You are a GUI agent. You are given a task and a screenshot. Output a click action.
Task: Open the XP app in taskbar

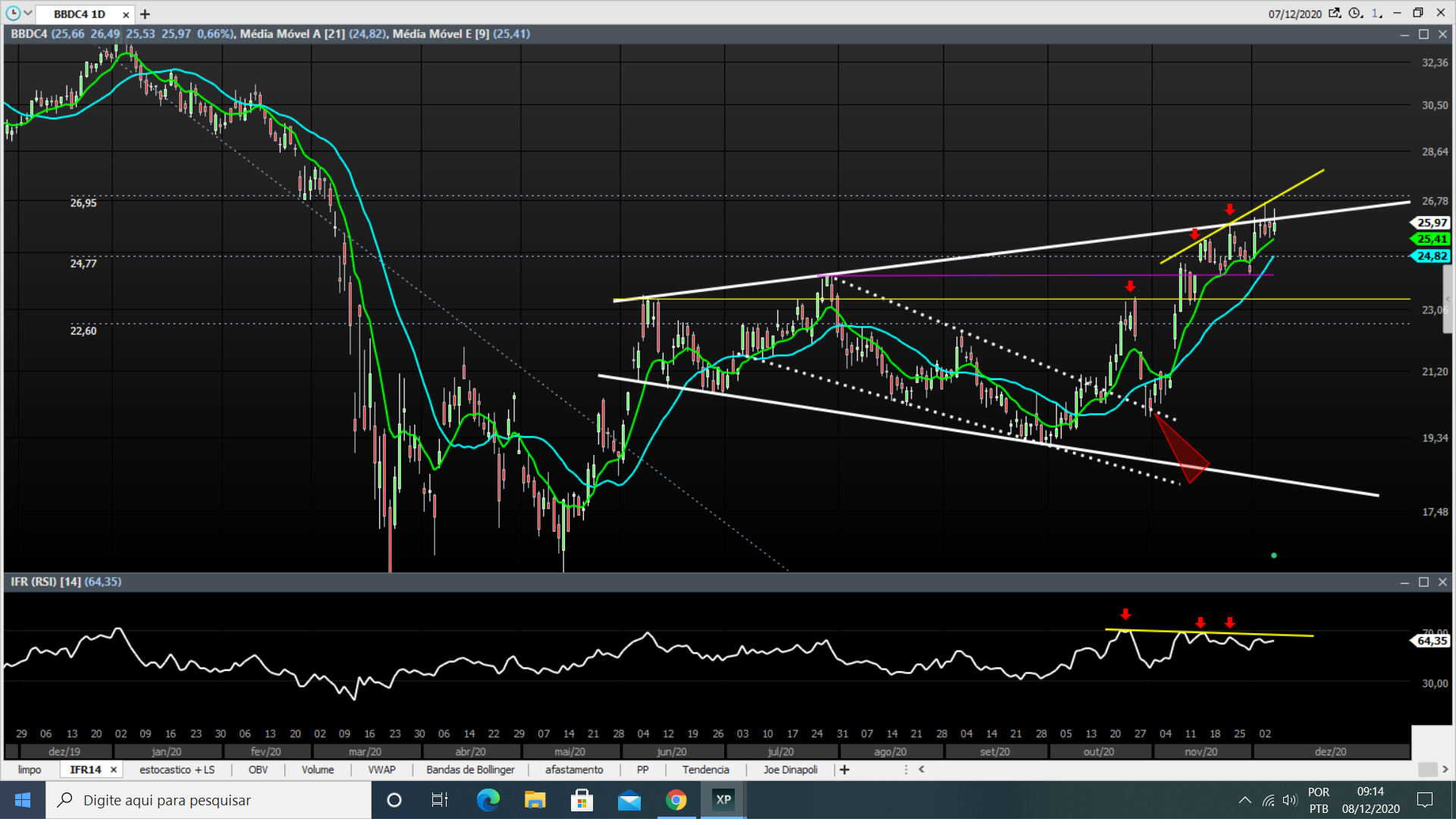pyautogui.click(x=723, y=800)
